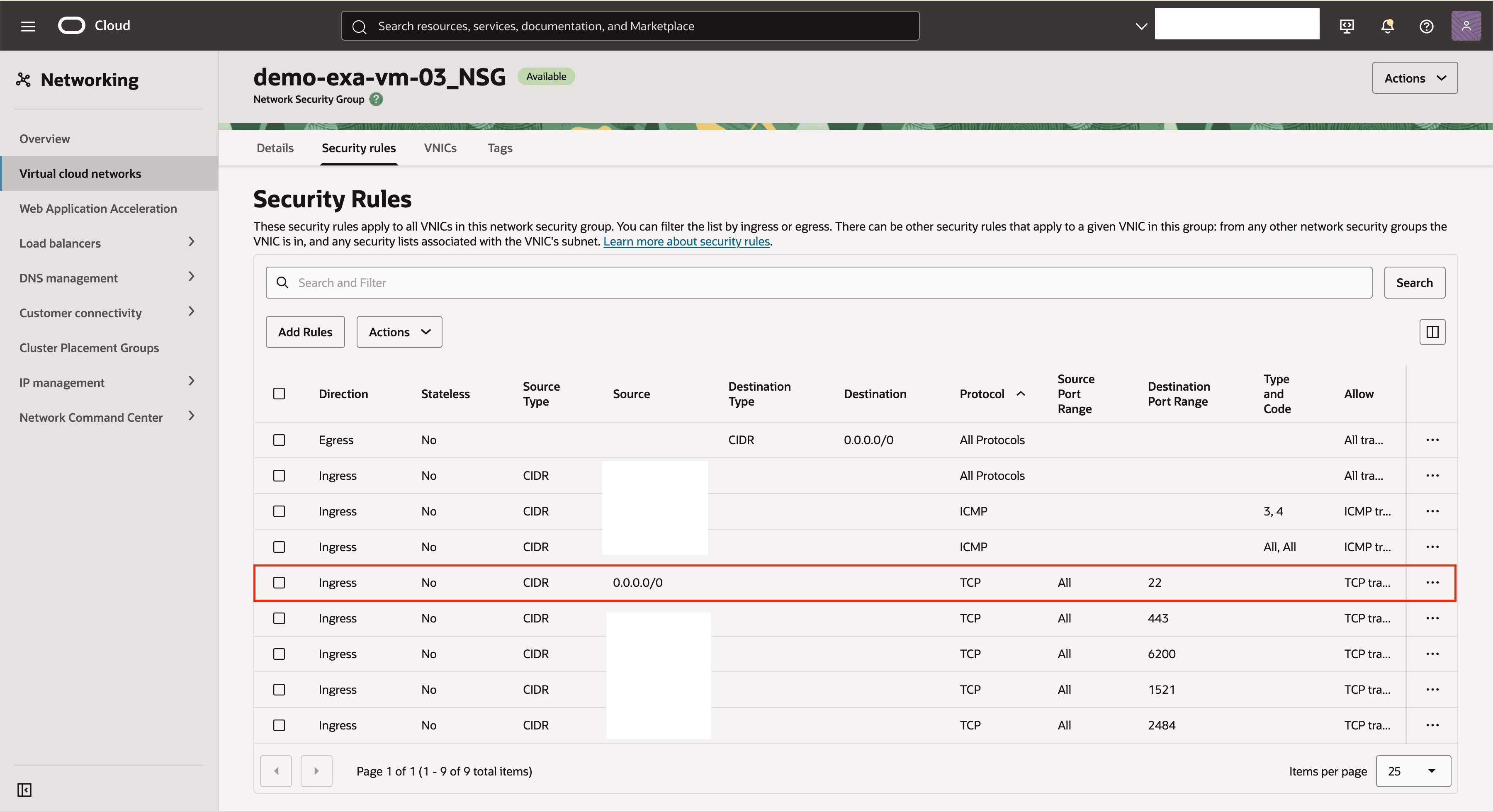The width and height of the screenshot is (1493, 812).
Task: Select the Egress rule checkbox
Action: click(x=280, y=440)
